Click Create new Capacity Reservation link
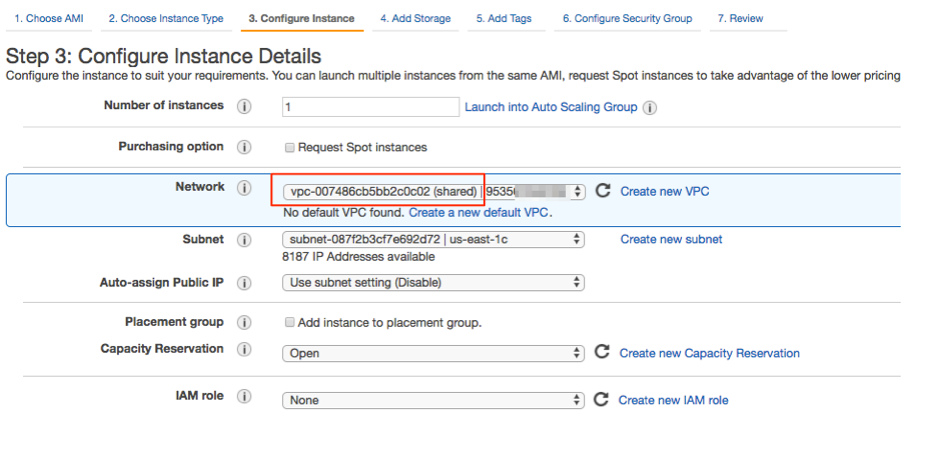The height and width of the screenshot is (458, 939). 710,353
